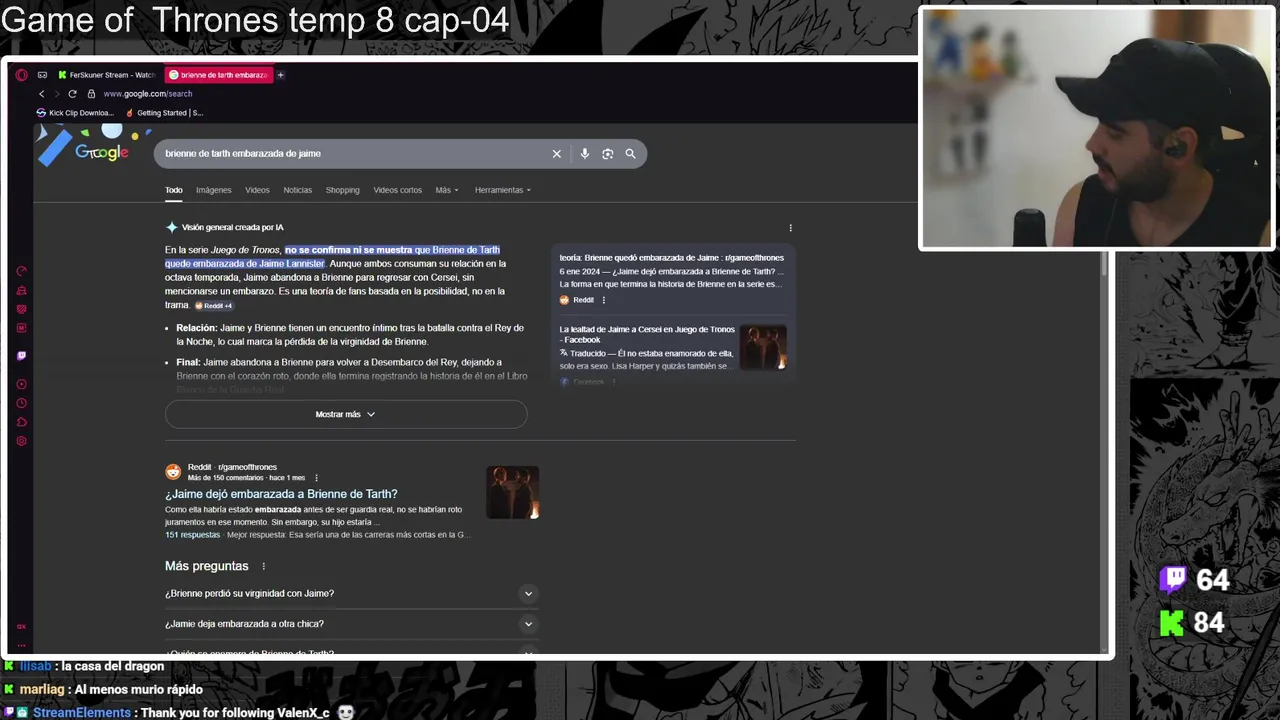
Task: Open AI overview three-dot options
Action: [x=790, y=228]
